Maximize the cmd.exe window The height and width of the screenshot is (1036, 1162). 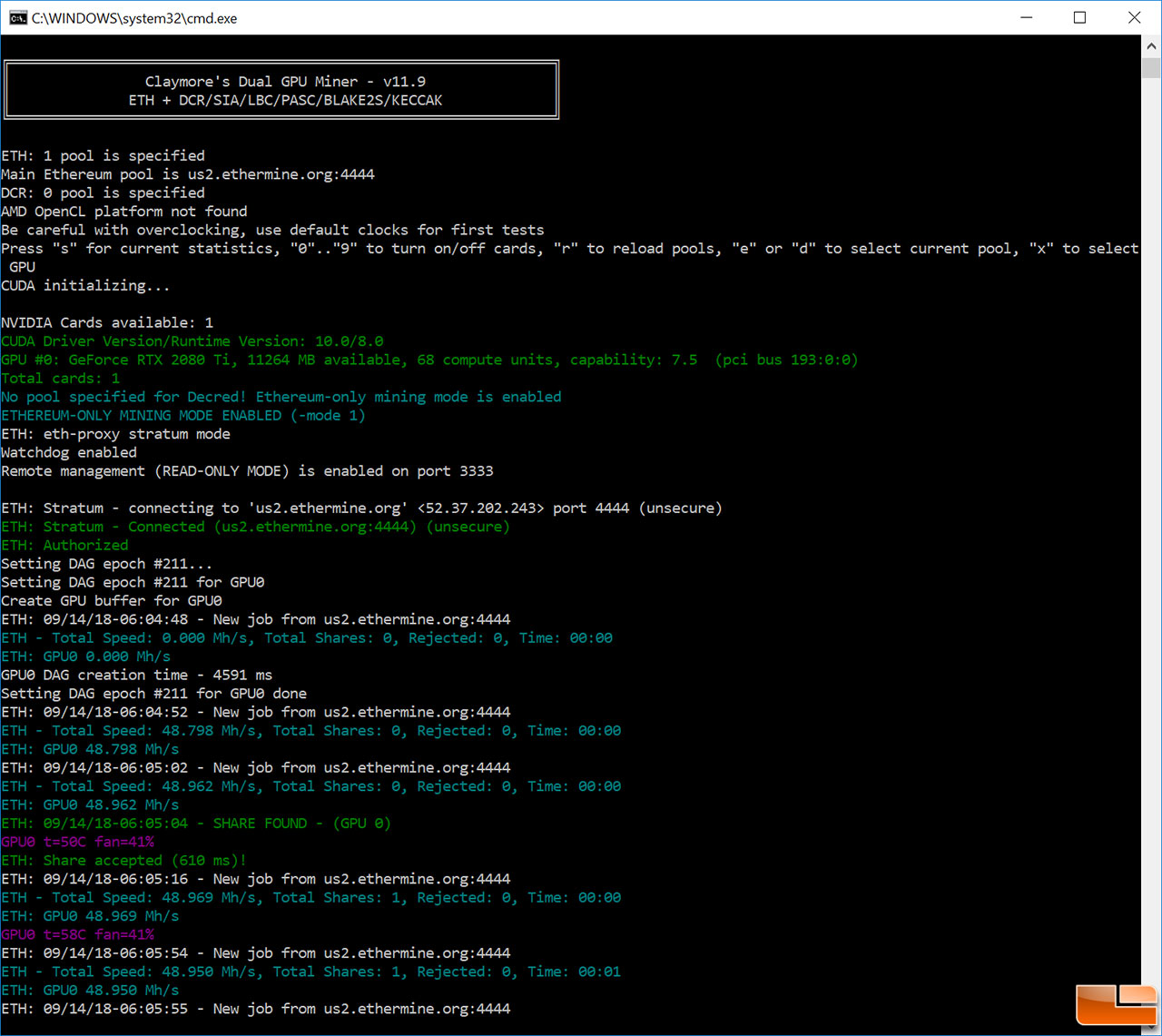pyautogui.click(x=1079, y=17)
